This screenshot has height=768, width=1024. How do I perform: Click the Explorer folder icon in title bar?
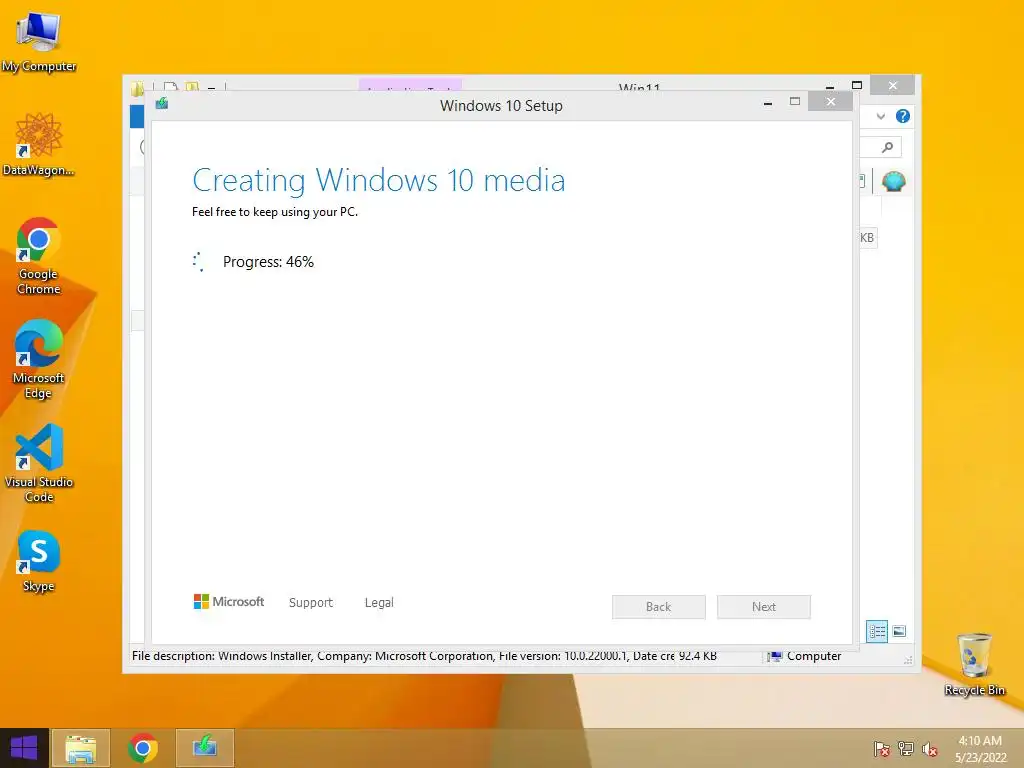[x=137, y=89]
